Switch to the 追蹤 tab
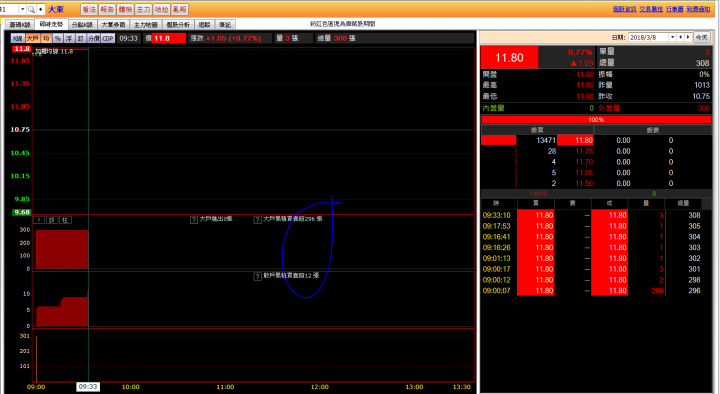This screenshot has height=394, width=720. tap(205, 25)
